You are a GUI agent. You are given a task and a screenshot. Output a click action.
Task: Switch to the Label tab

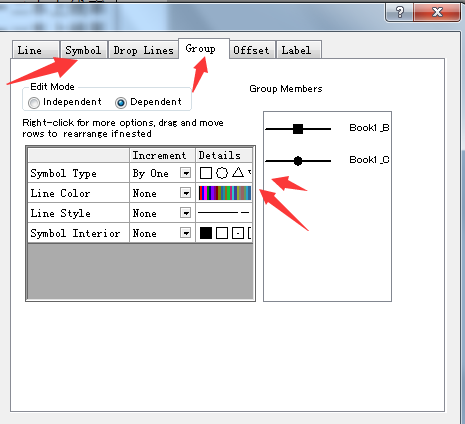pyautogui.click(x=299, y=50)
